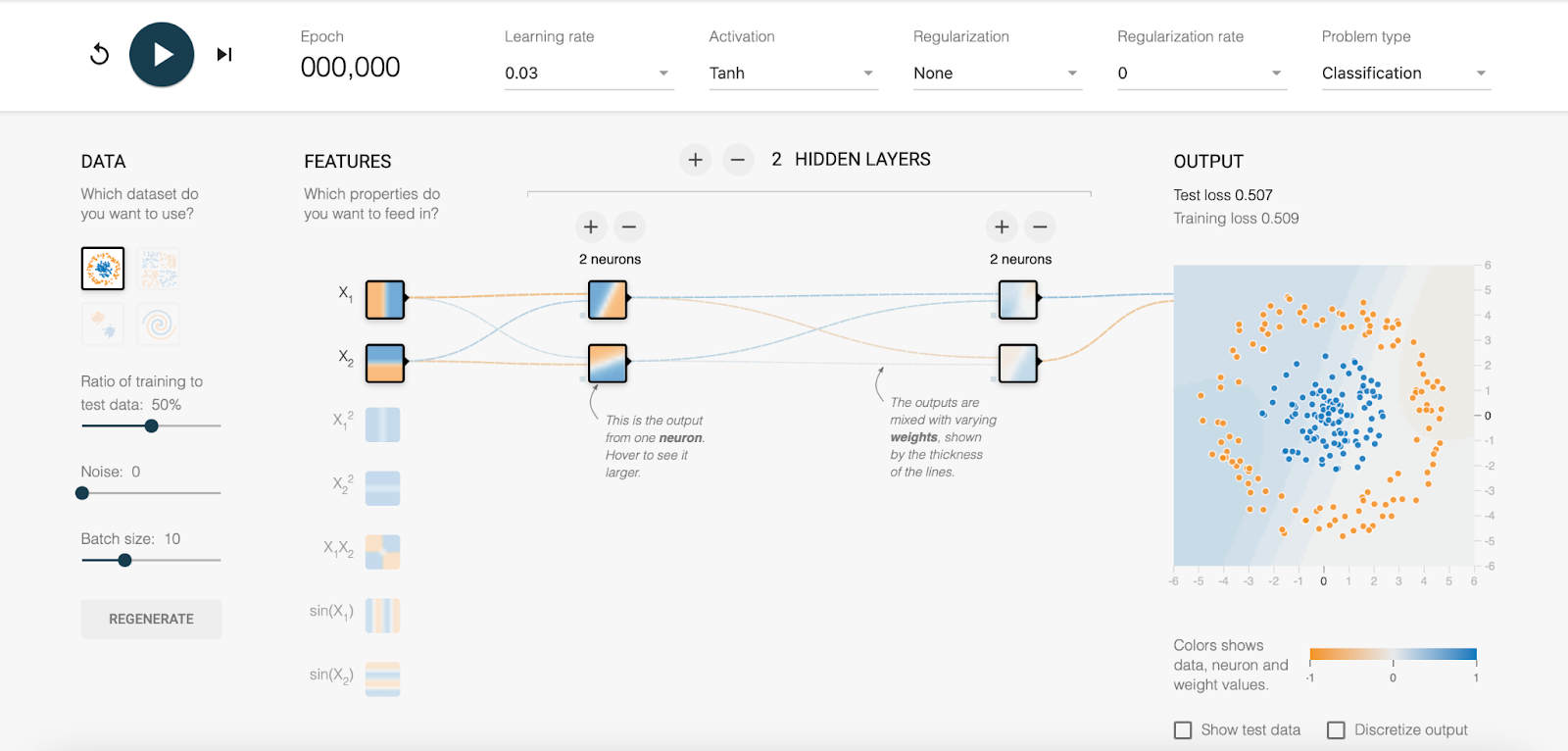Click the Noise slider handle
The width and height of the screenshot is (1568, 751).
82,493
